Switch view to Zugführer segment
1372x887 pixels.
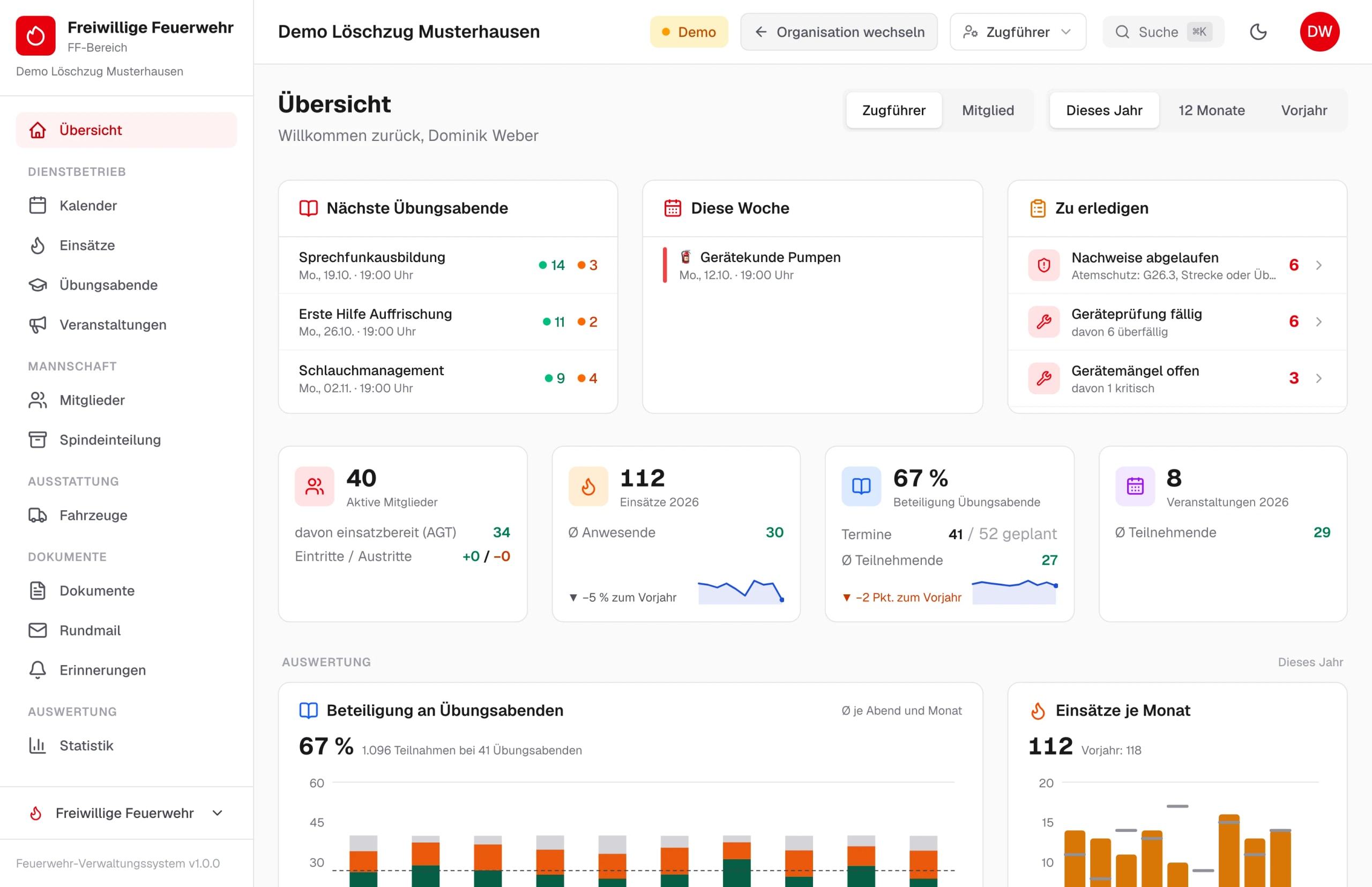894,110
